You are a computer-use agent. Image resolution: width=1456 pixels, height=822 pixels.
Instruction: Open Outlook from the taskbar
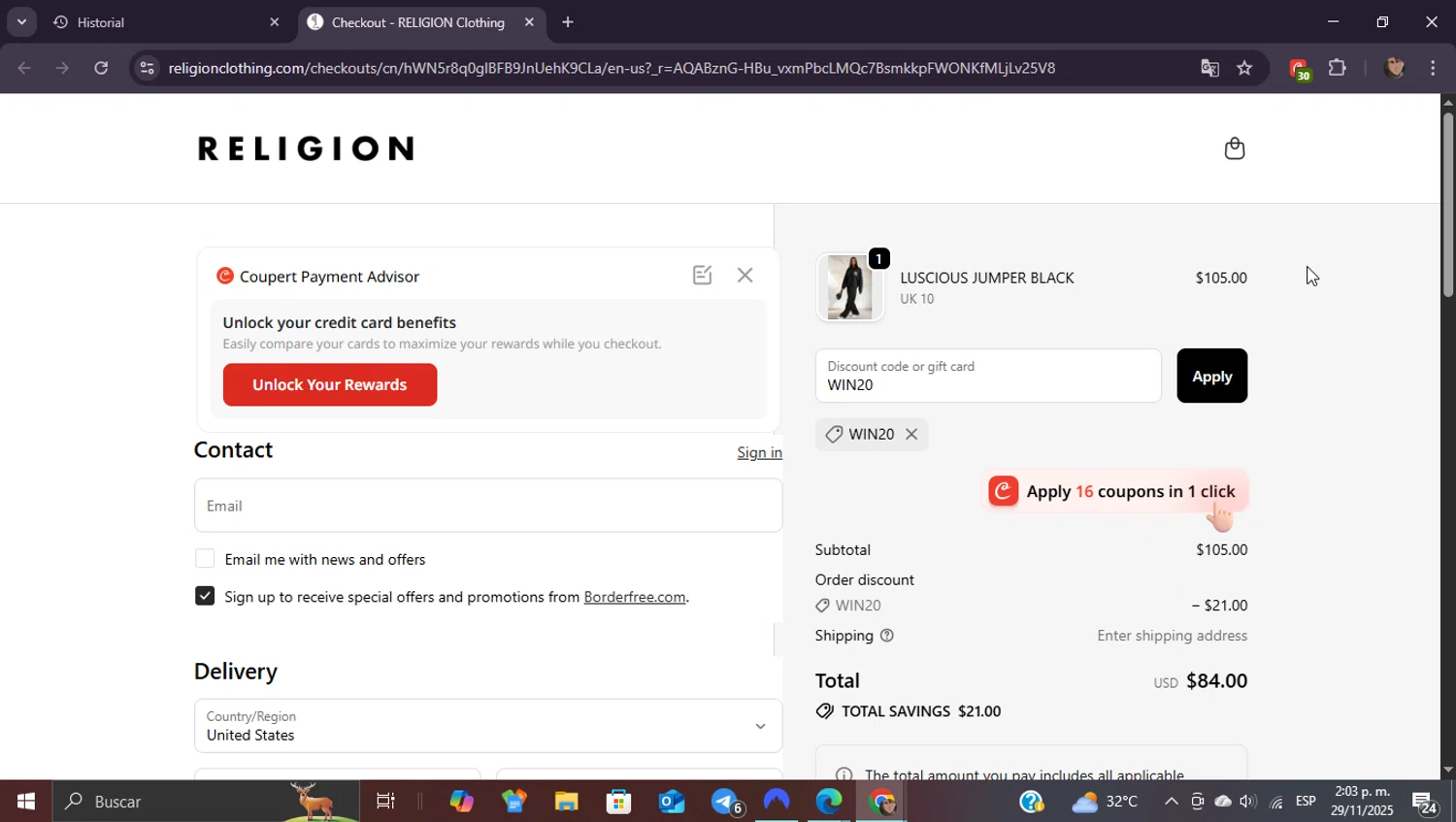[x=671, y=802]
